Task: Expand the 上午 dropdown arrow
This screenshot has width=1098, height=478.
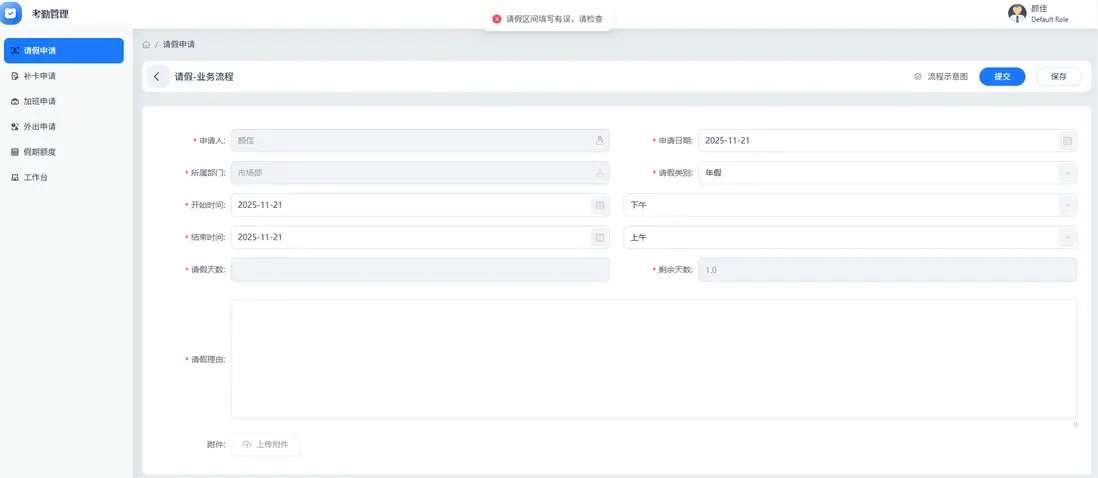Action: pos(1067,237)
